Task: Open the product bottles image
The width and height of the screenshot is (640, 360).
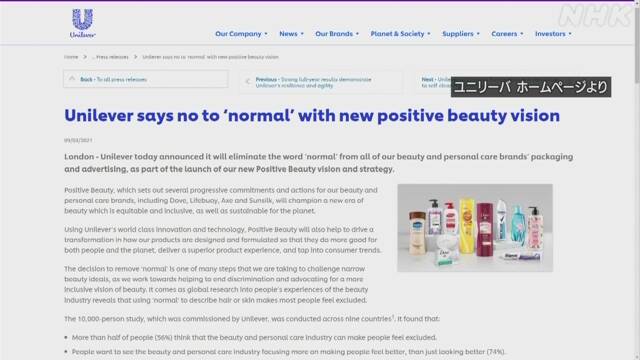Action: (475, 228)
